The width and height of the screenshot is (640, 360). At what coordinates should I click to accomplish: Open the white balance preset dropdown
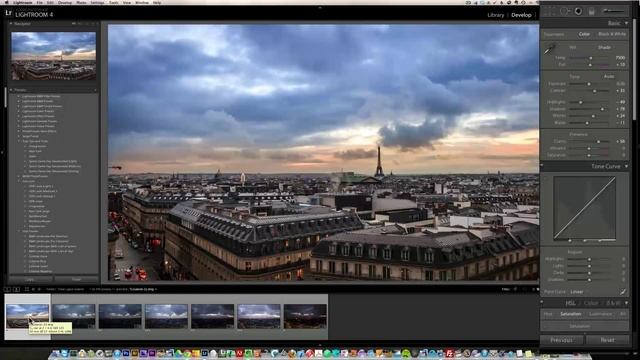(x=604, y=47)
